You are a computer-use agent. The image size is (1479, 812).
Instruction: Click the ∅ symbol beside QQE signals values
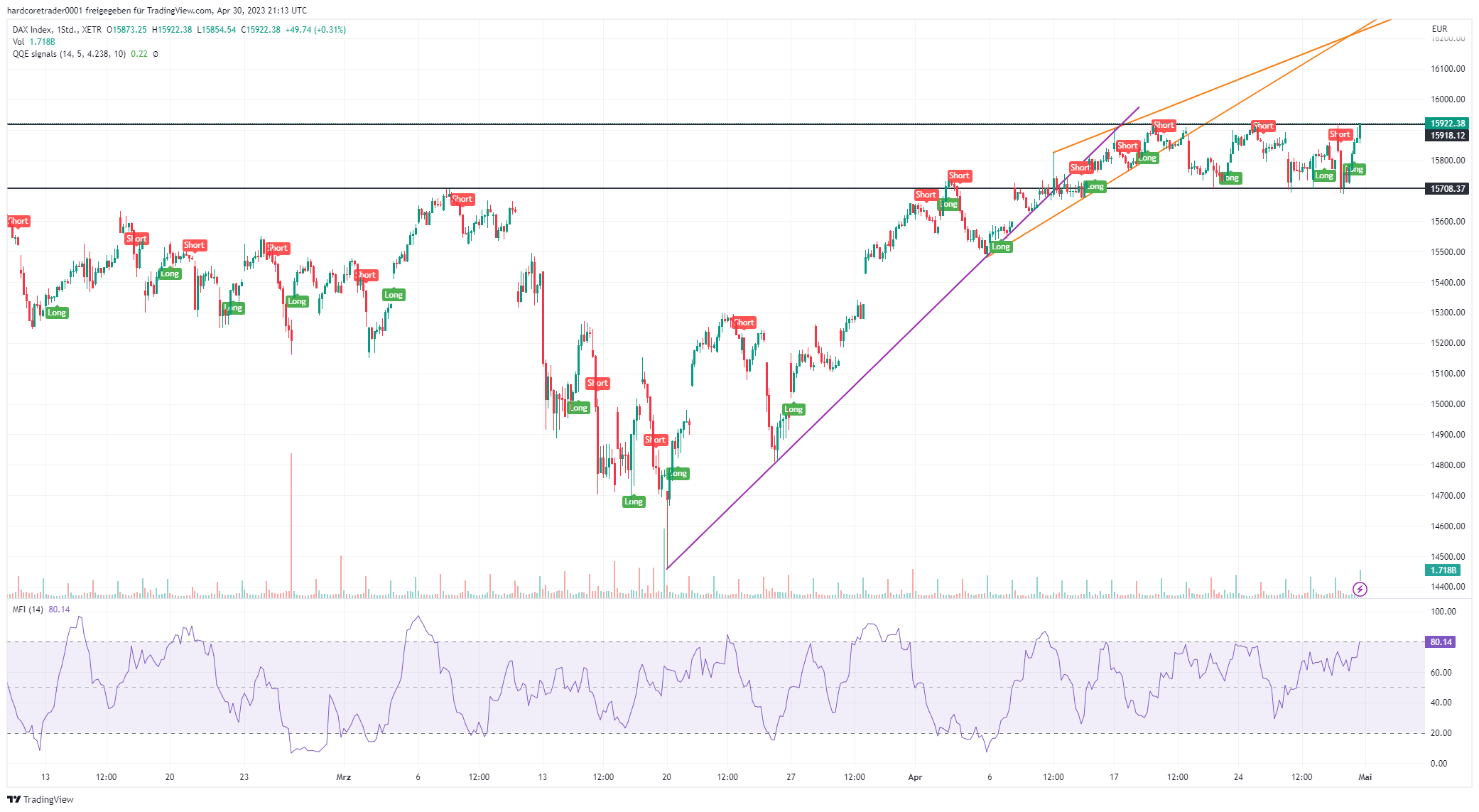coord(156,54)
